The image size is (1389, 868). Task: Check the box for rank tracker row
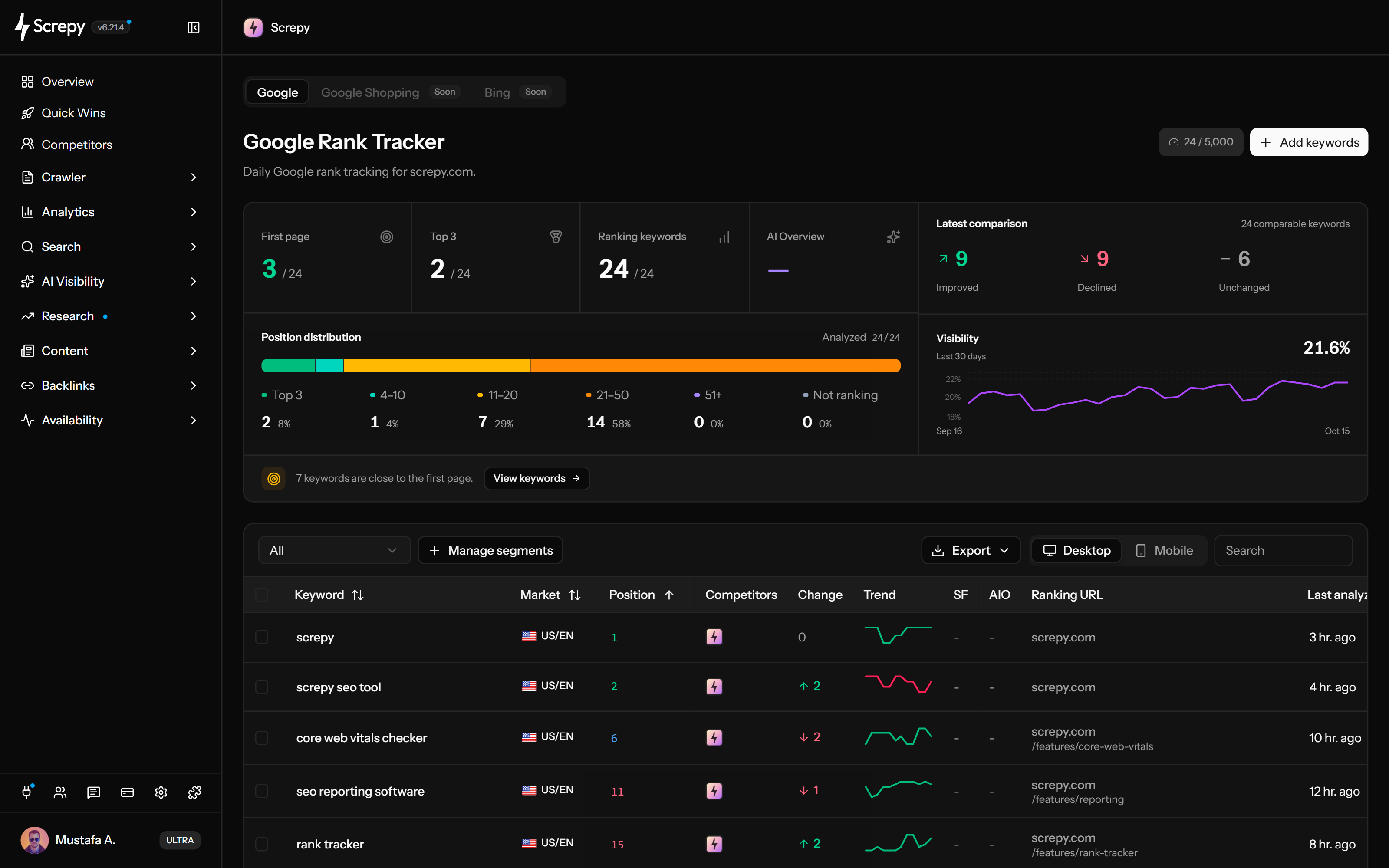[x=262, y=844]
